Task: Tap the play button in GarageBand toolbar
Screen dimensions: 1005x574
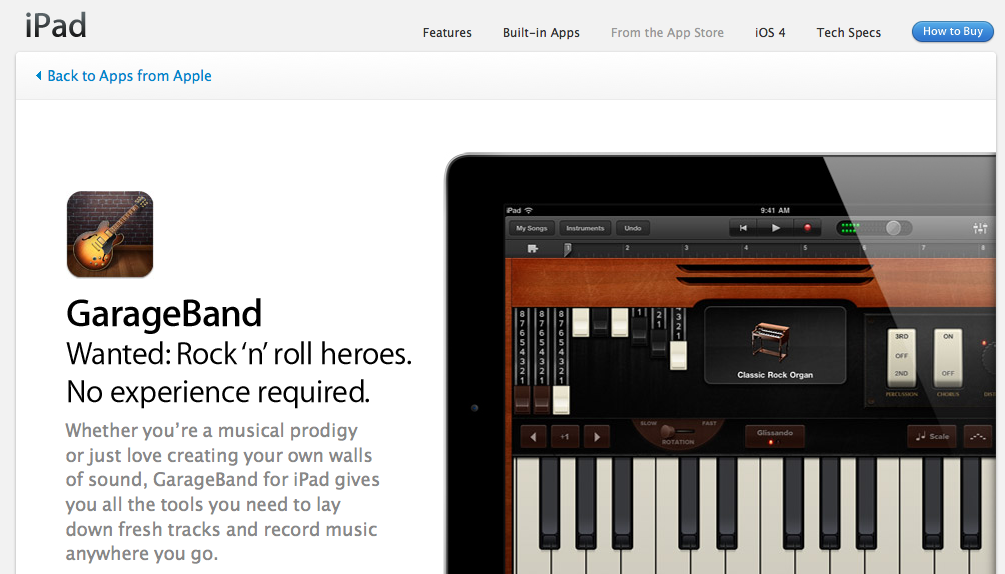Action: [776, 228]
